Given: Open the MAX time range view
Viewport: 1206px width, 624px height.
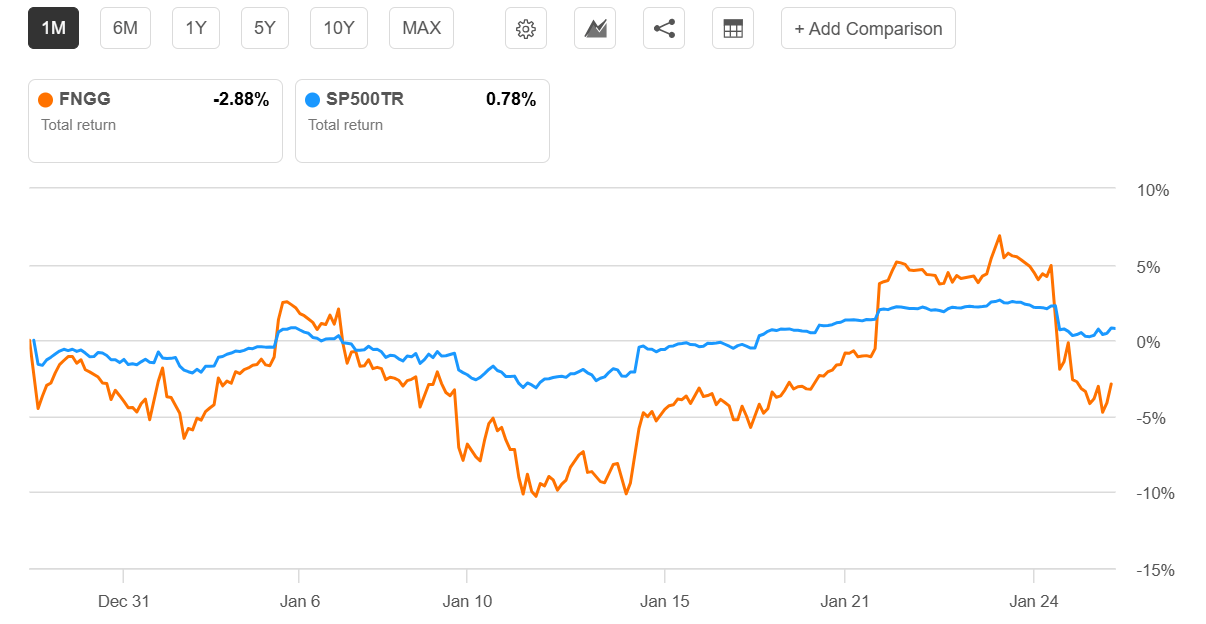Looking at the screenshot, I should pos(420,28).
